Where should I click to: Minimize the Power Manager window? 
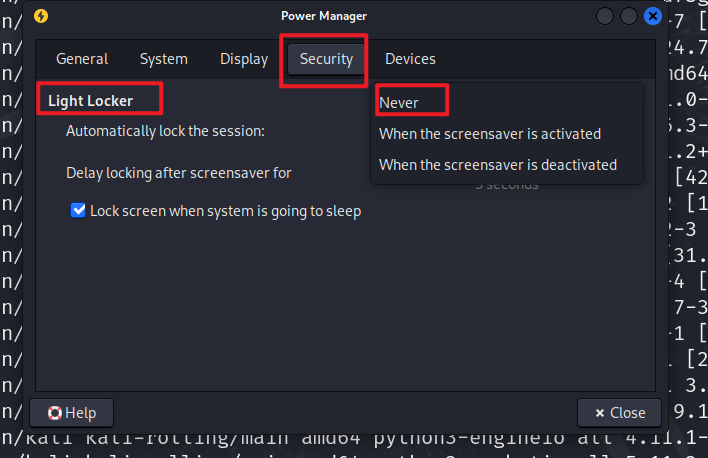pyautogui.click(x=605, y=17)
